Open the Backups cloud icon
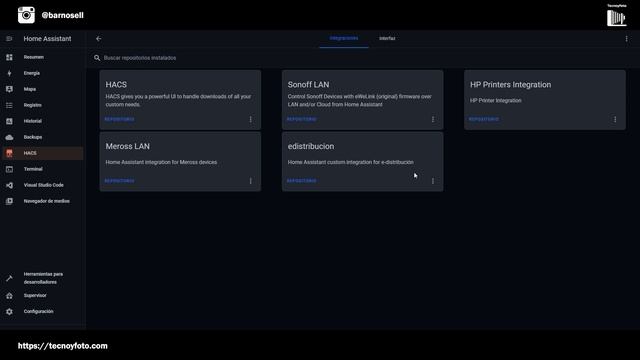The image size is (640, 360). coord(9,137)
